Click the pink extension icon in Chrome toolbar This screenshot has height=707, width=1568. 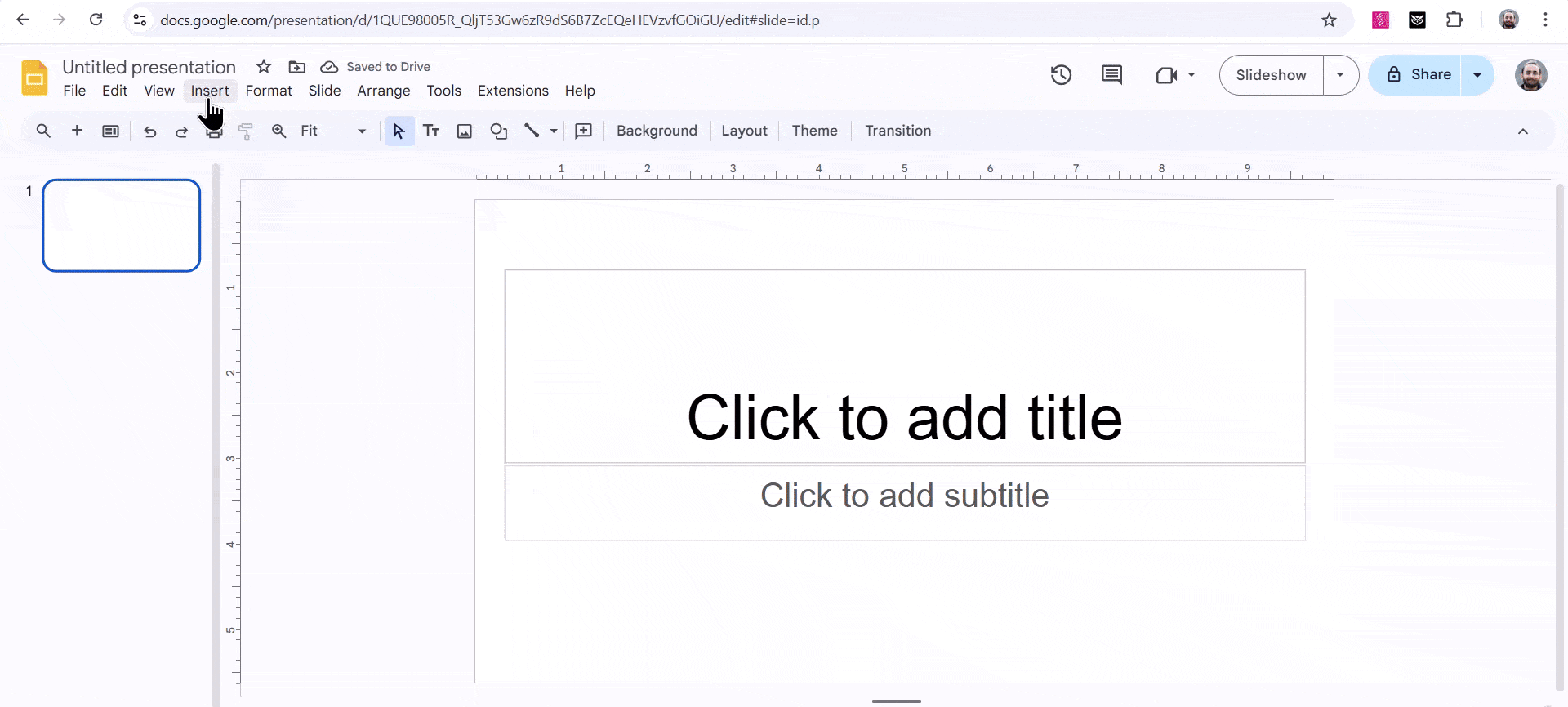(x=1380, y=20)
